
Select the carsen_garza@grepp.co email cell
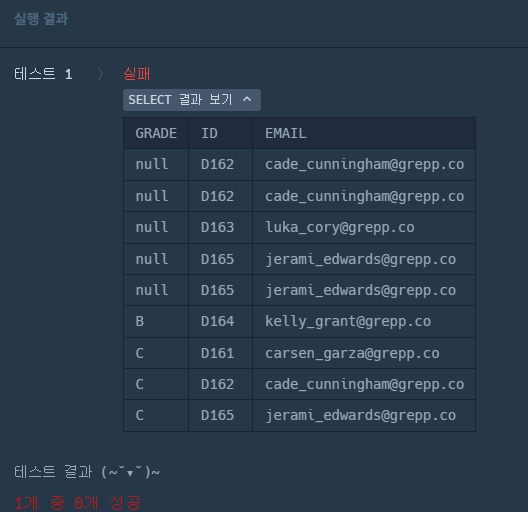(x=364, y=353)
